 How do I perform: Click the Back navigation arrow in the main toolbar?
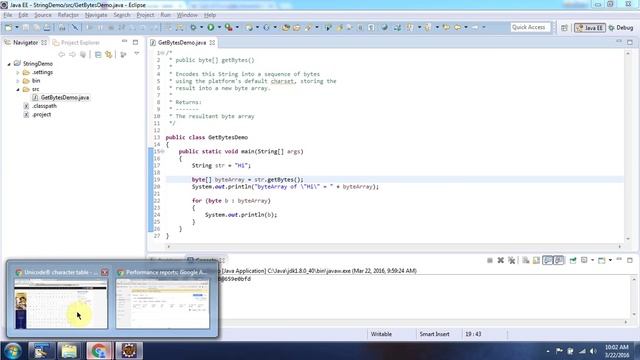tap(458, 27)
